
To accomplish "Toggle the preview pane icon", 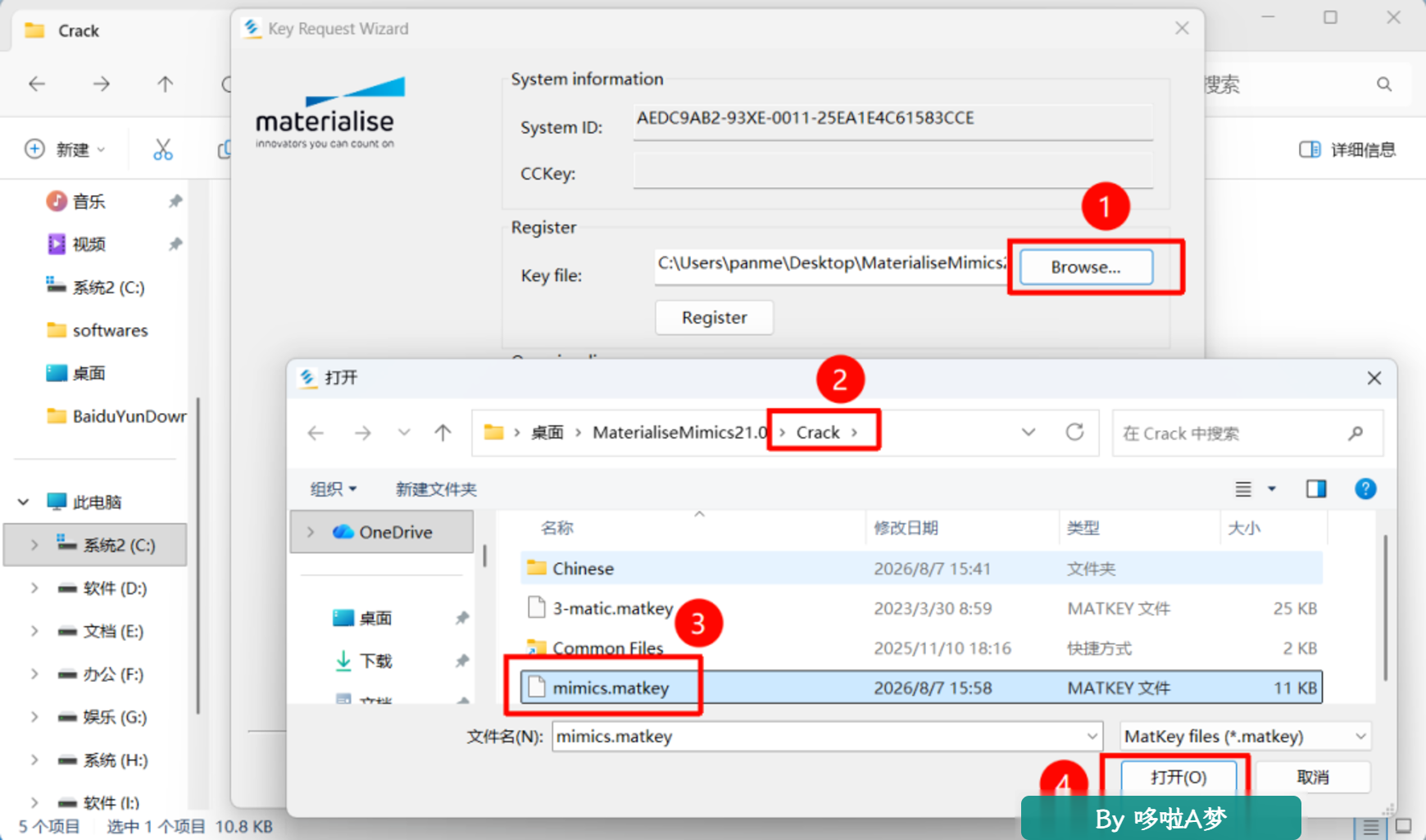I will pos(1316,489).
